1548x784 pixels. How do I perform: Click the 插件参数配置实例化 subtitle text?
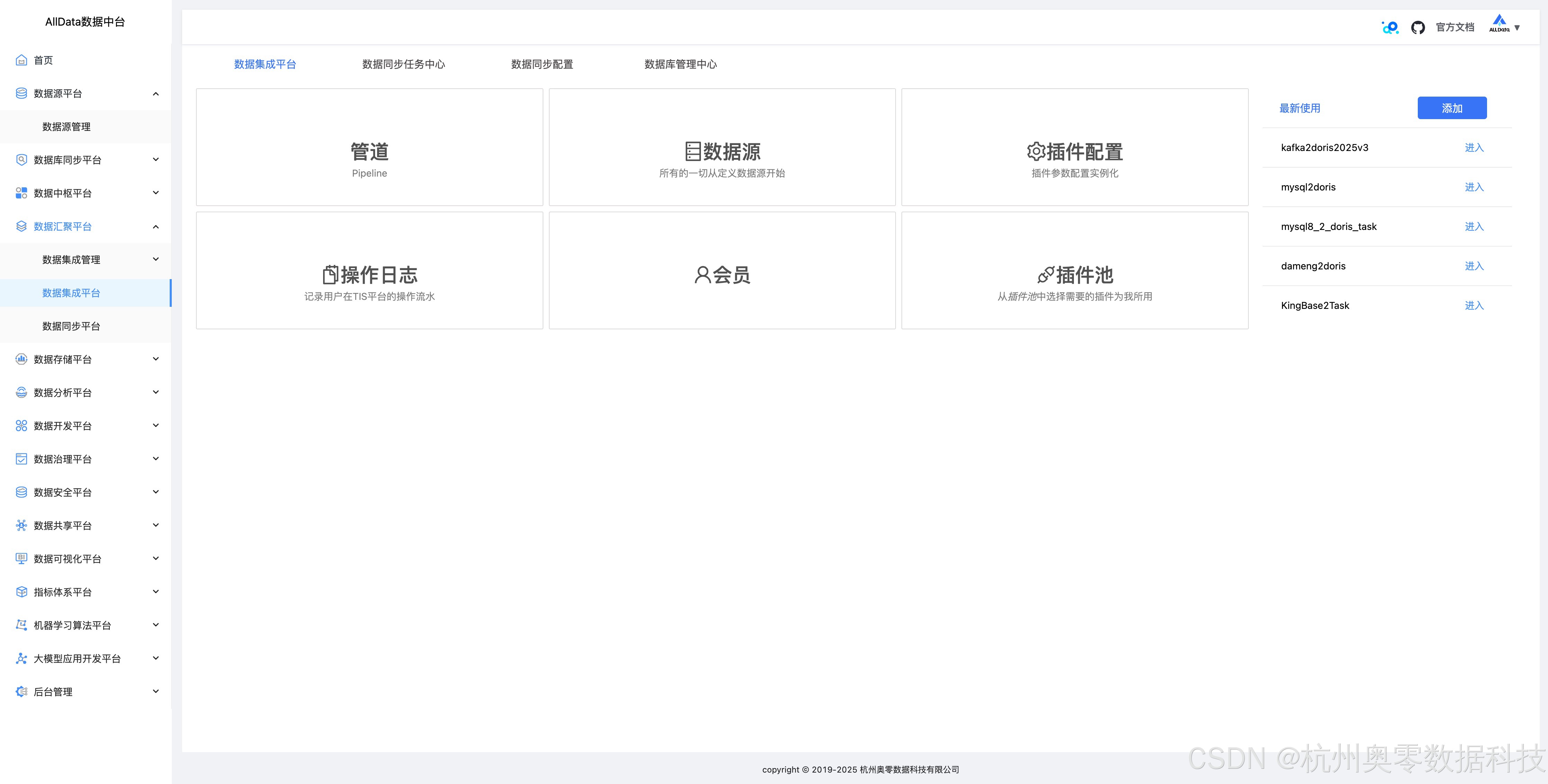pyautogui.click(x=1075, y=173)
